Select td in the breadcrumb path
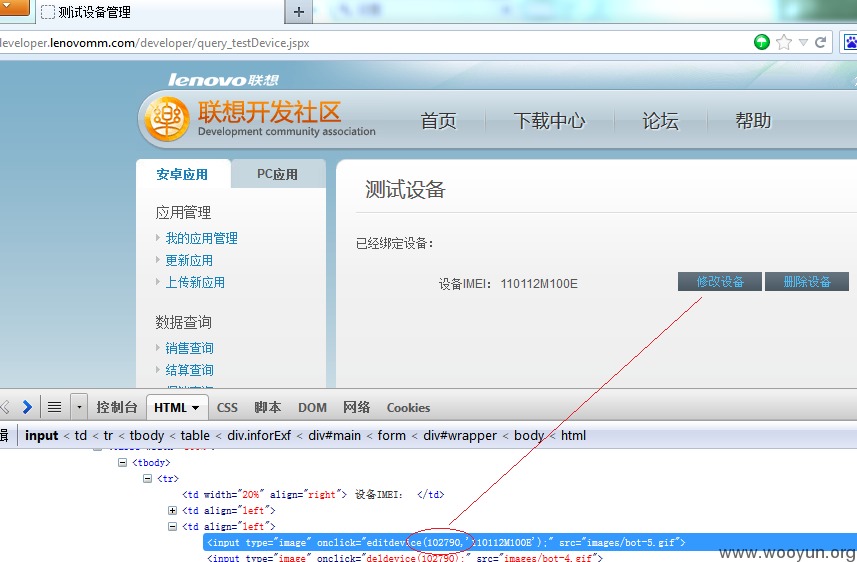The height and width of the screenshot is (562, 857). point(80,436)
